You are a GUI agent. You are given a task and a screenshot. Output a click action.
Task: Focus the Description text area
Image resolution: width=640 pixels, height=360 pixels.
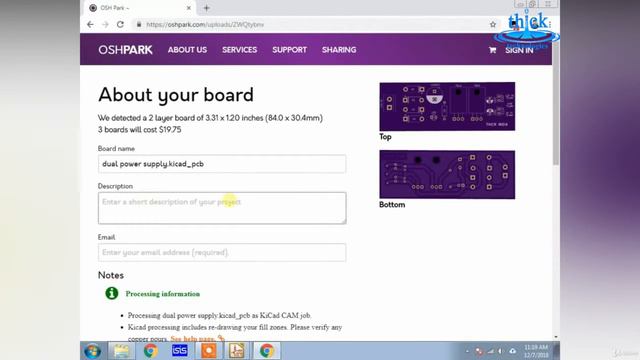(222, 208)
